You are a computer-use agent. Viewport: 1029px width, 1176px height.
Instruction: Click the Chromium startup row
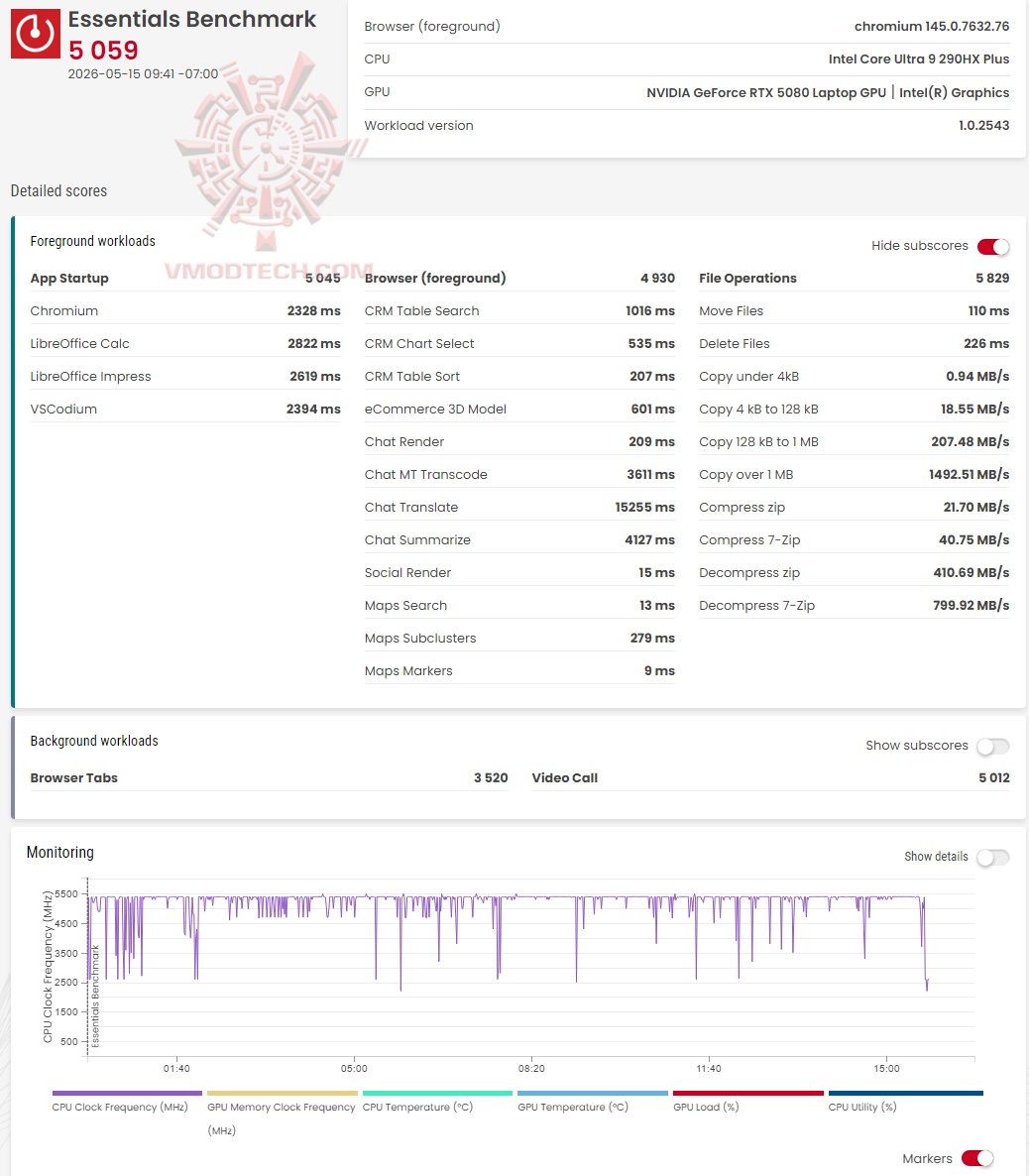point(185,311)
